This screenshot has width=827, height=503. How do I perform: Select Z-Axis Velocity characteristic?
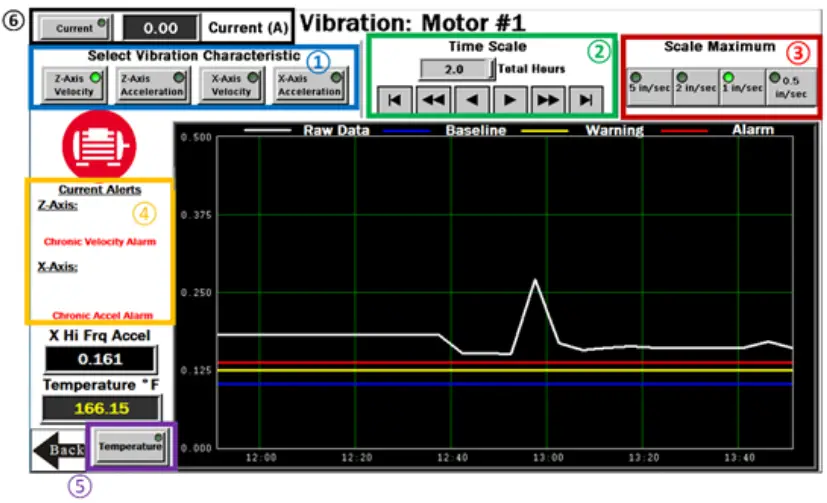[x=74, y=85]
